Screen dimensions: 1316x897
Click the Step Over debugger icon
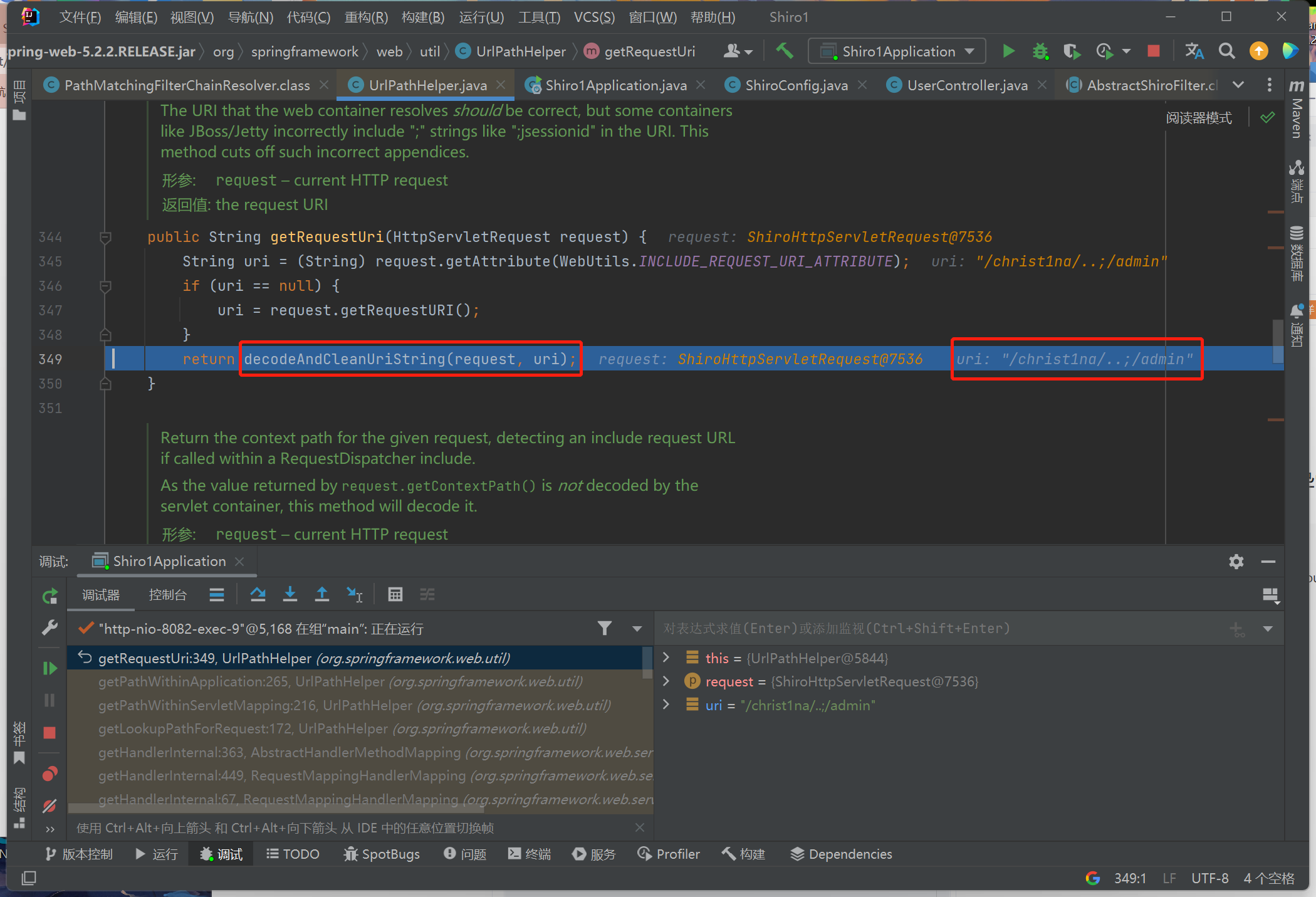point(258,594)
